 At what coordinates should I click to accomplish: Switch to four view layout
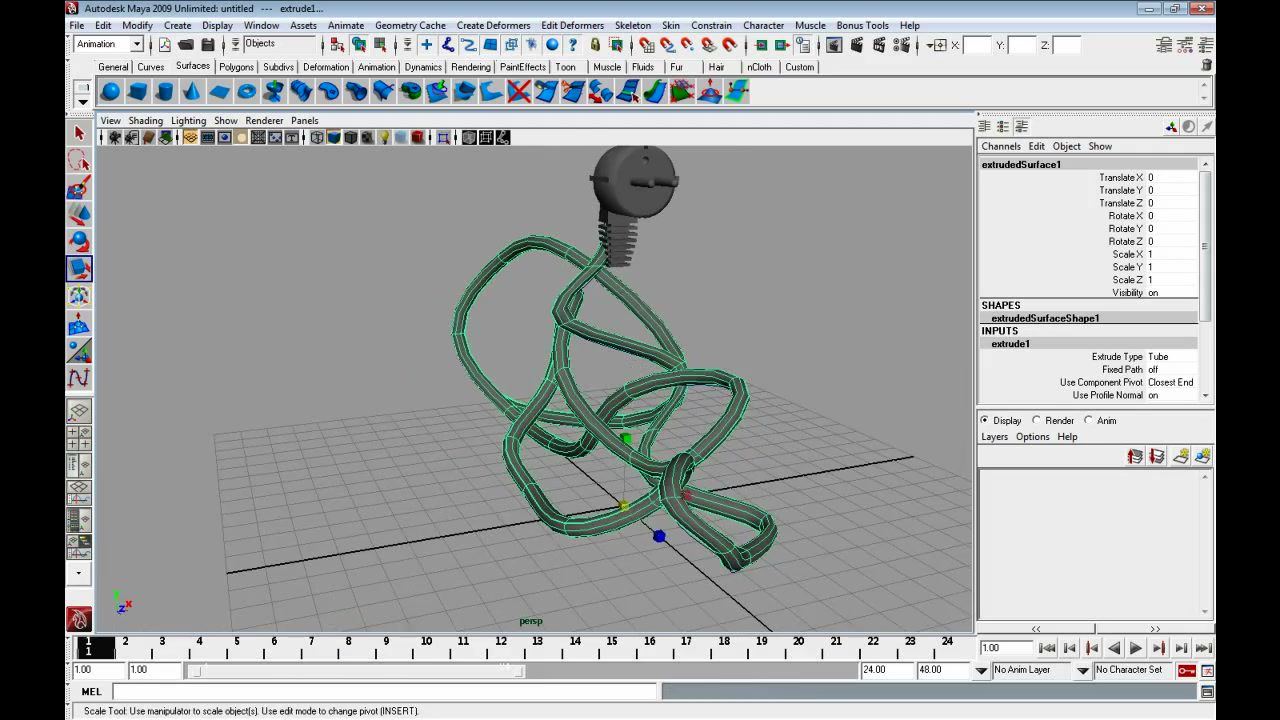[79, 438]
